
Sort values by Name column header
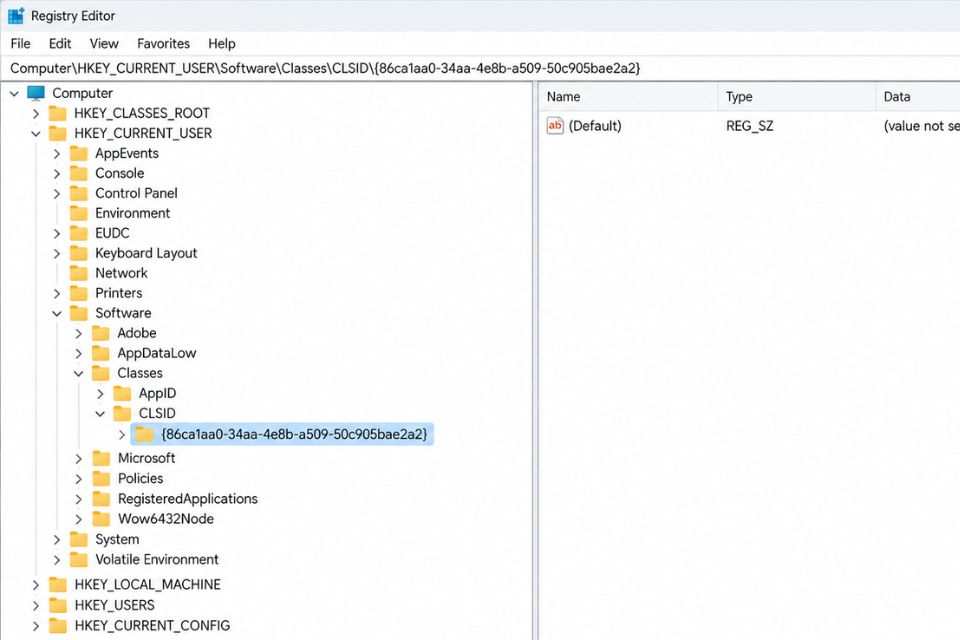pos(628,97)
